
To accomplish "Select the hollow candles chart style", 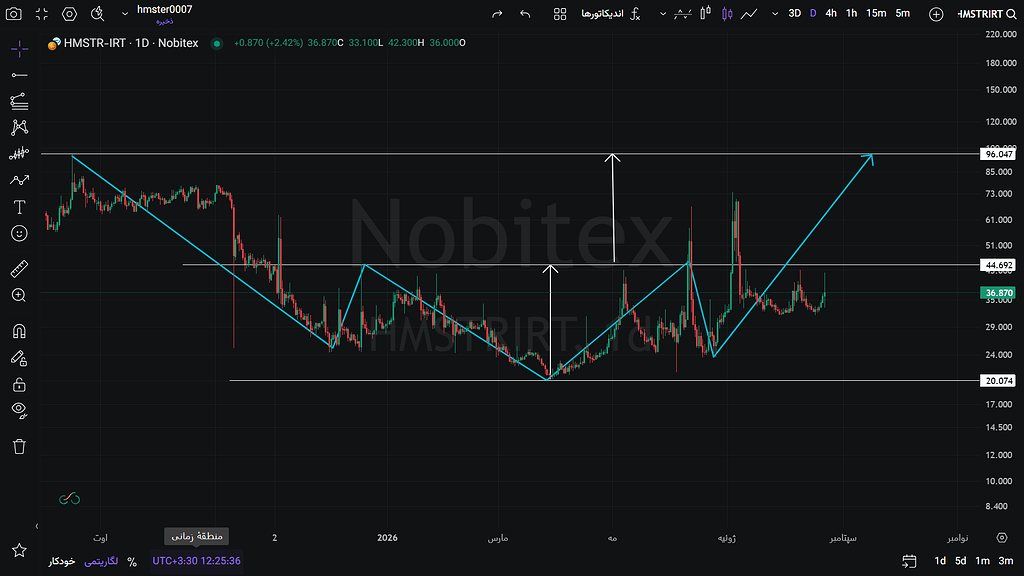I will [705, 14].
